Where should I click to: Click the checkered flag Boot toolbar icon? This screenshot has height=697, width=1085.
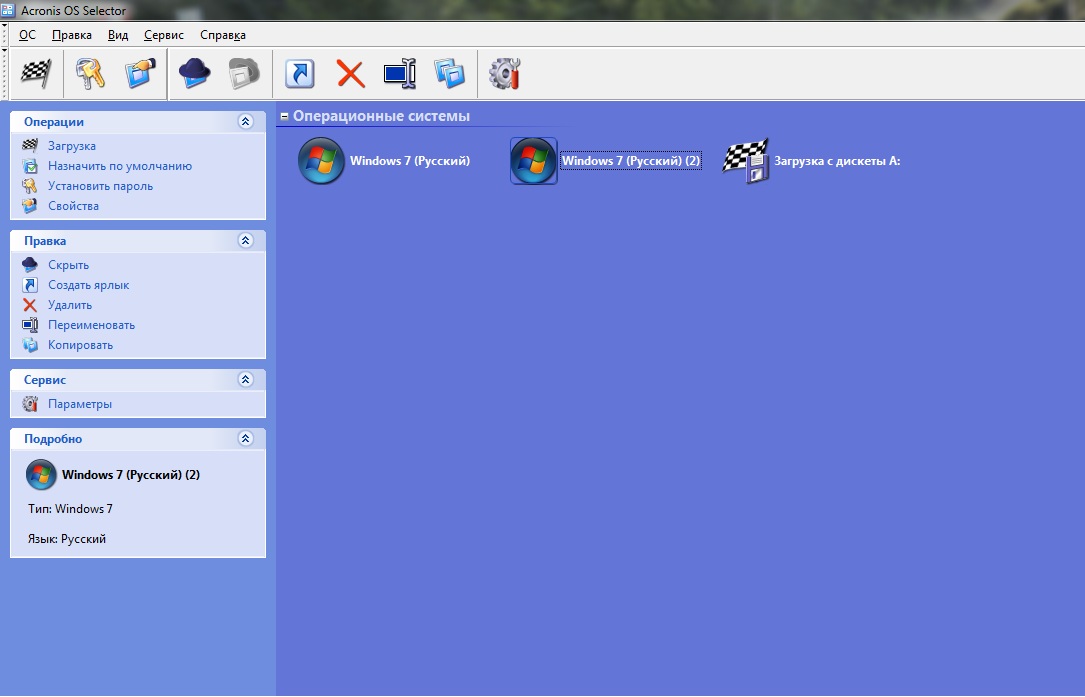[x=36, y=73]
